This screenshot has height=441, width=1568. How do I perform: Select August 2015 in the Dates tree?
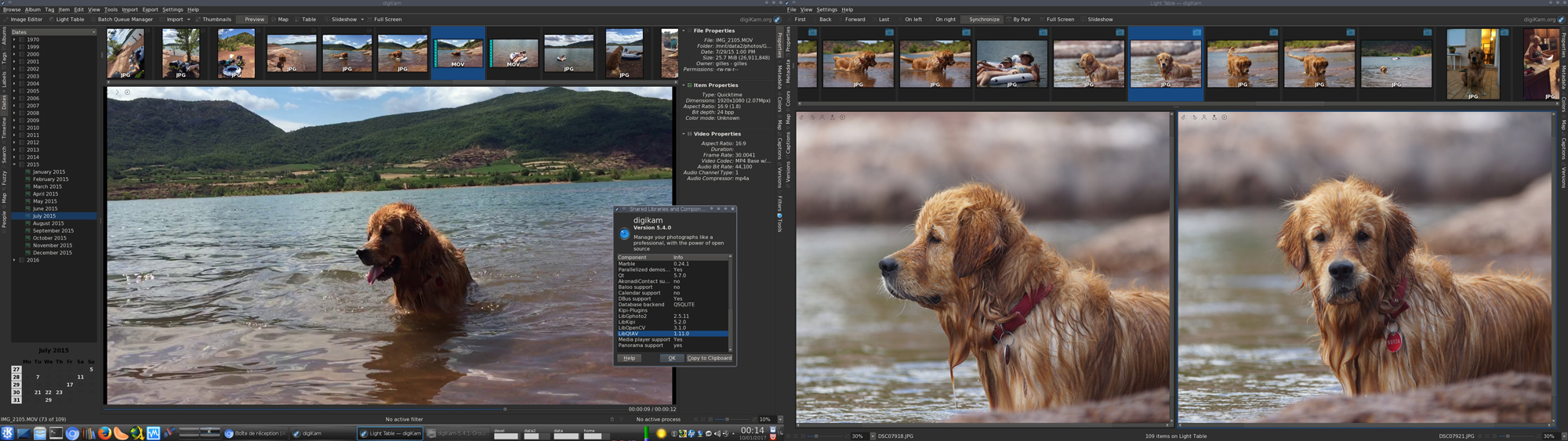click(x=49, y=223)
